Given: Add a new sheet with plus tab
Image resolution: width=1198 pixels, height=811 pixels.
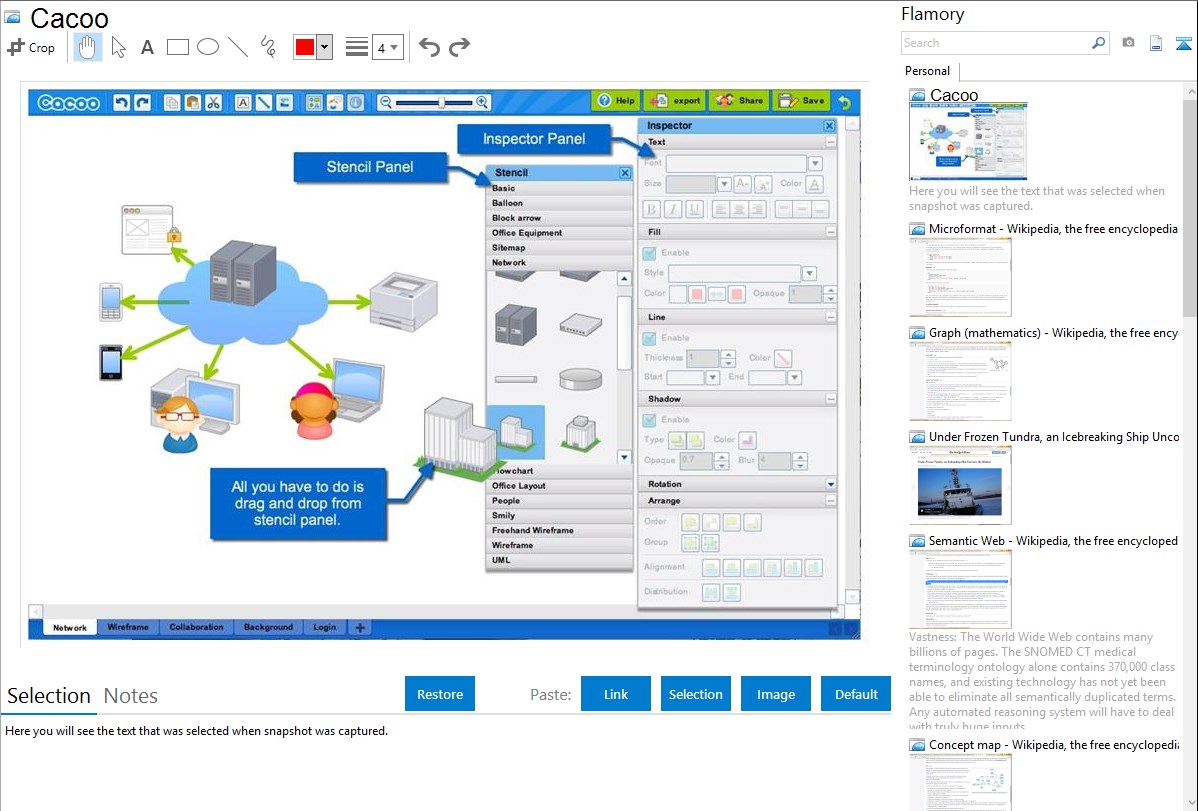Looking at the screenshot, I should 360,628.
